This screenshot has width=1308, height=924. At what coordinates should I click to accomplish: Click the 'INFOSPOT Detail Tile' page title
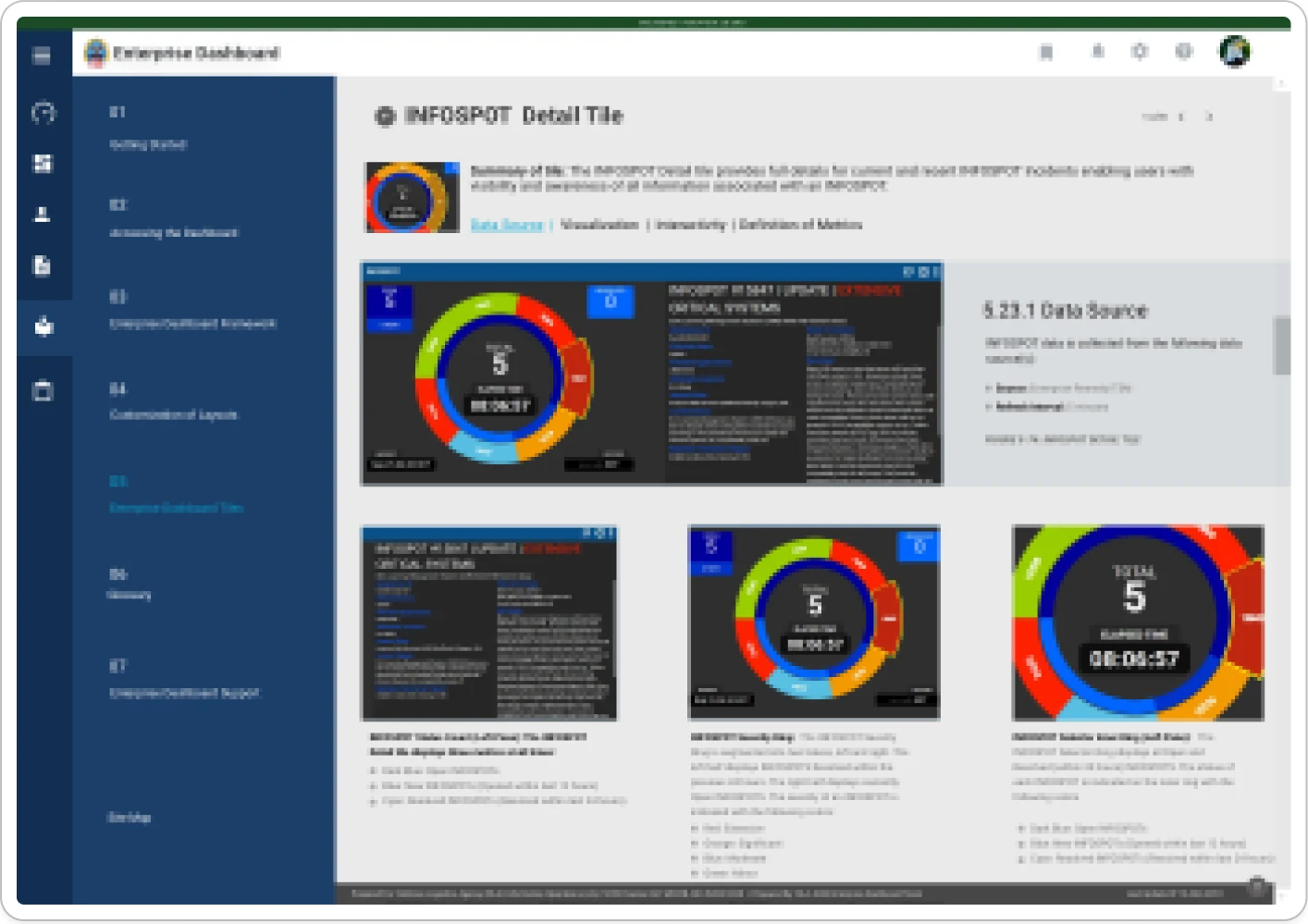point(513,116)
